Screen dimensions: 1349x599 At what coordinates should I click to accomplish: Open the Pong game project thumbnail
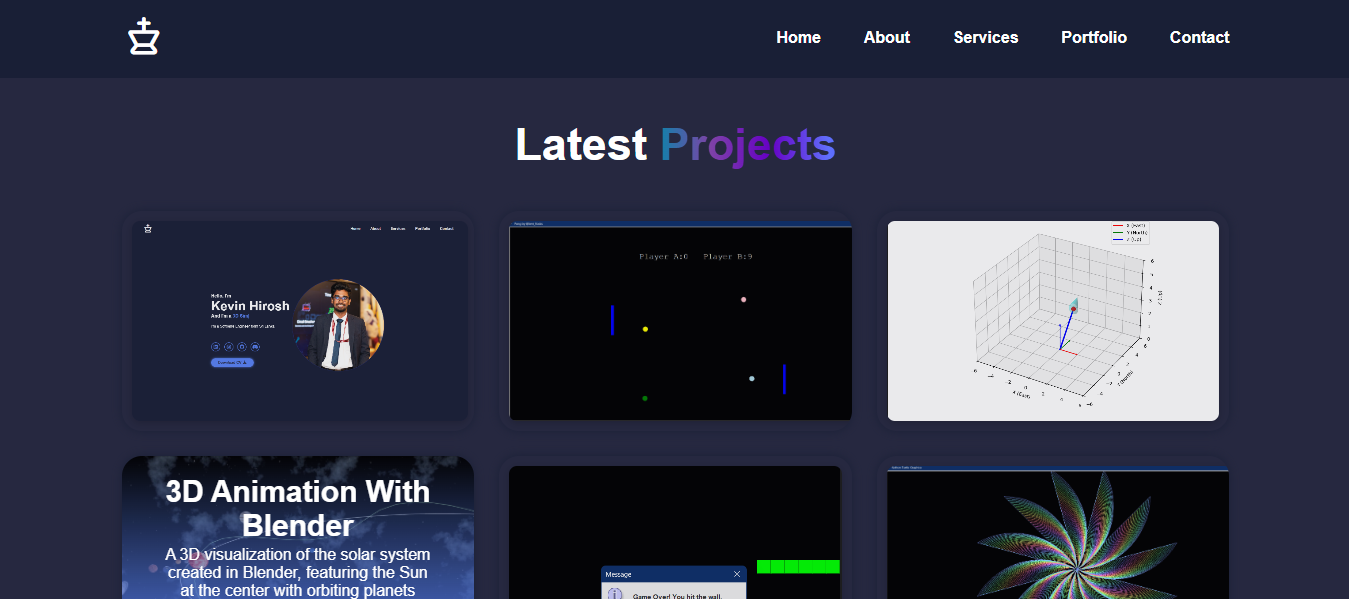pos(680,320)
